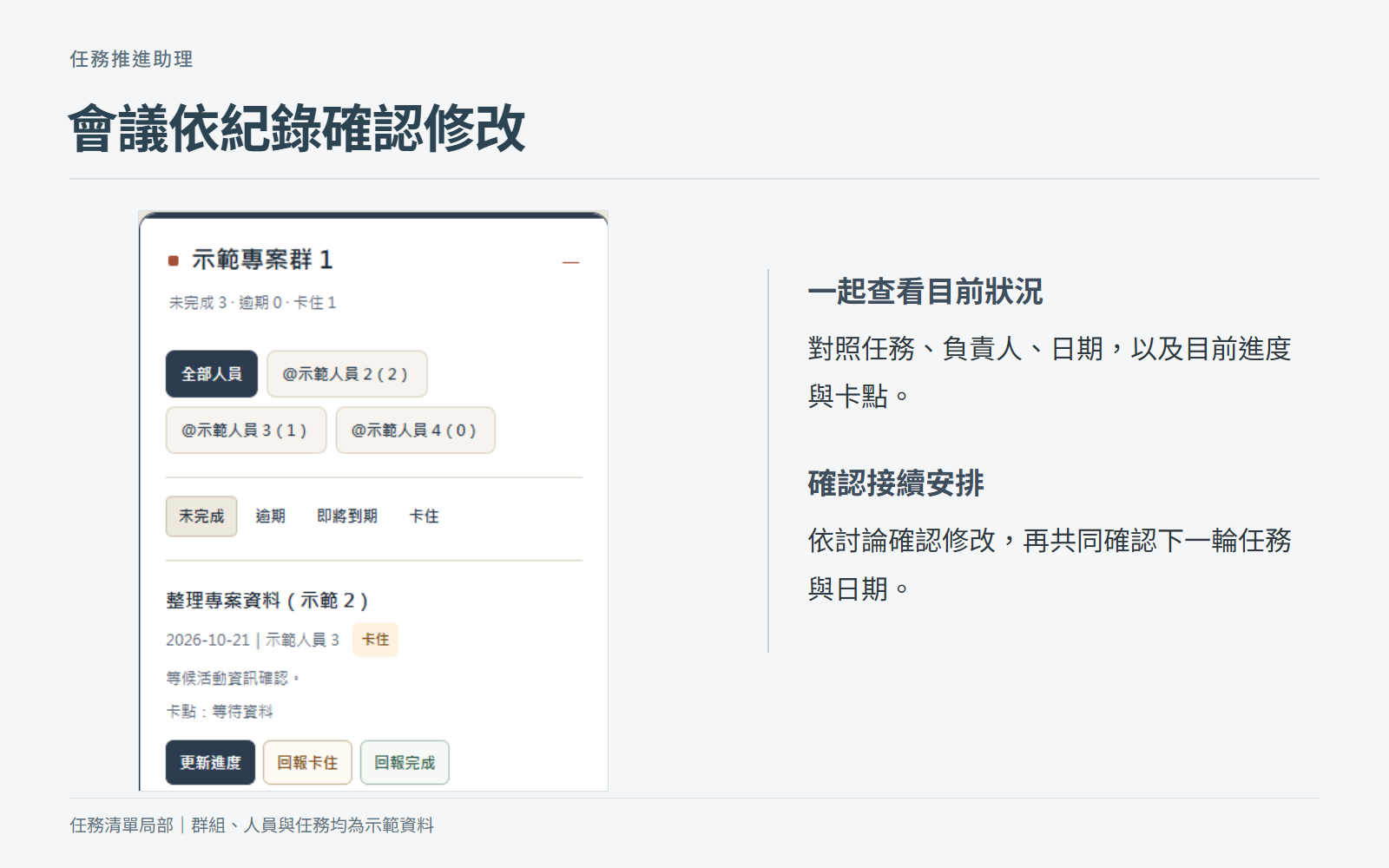Click the 未完成 3 · 逾期 0 · 卡住 1 summary
The height and width of the screenshot is (868, 1389).
point(253,303)
